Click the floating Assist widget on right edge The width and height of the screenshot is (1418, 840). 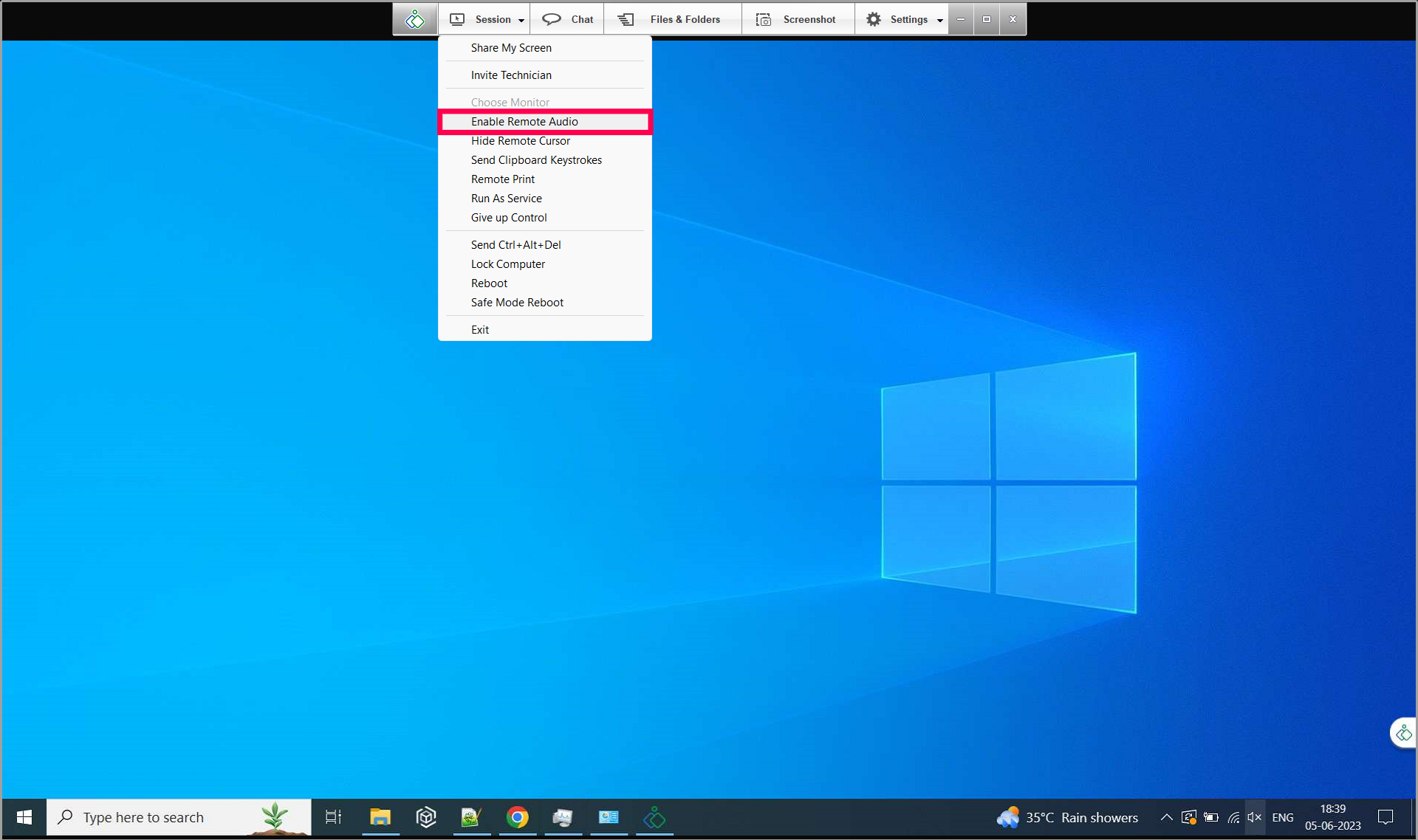click(1403, 734)
